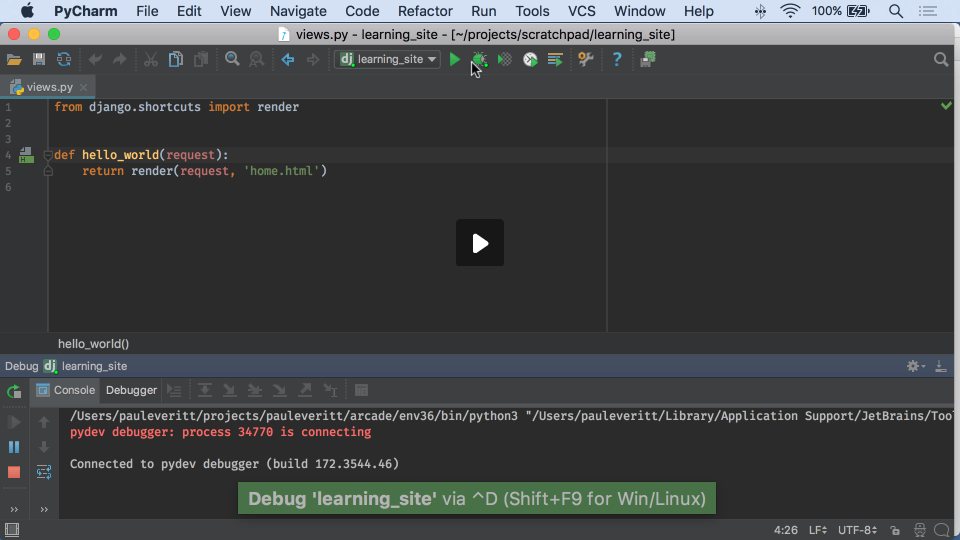
Task: Click the template gutter icon on line 4
Action: point(26,156)
